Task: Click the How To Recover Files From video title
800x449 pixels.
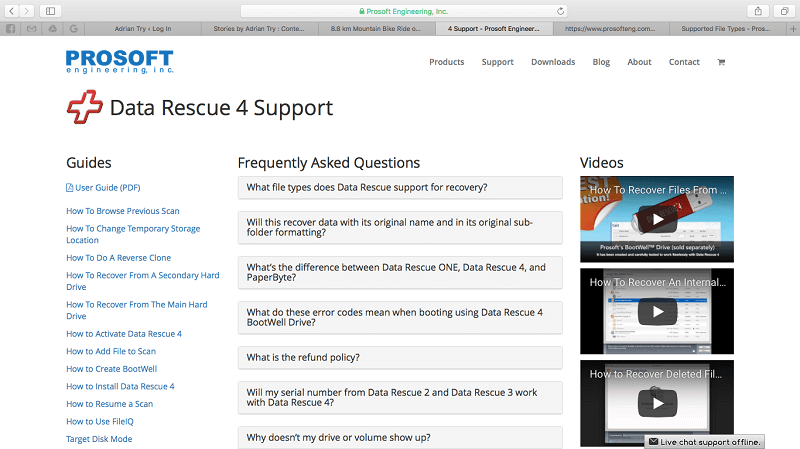Action: (x=658, y=190)
